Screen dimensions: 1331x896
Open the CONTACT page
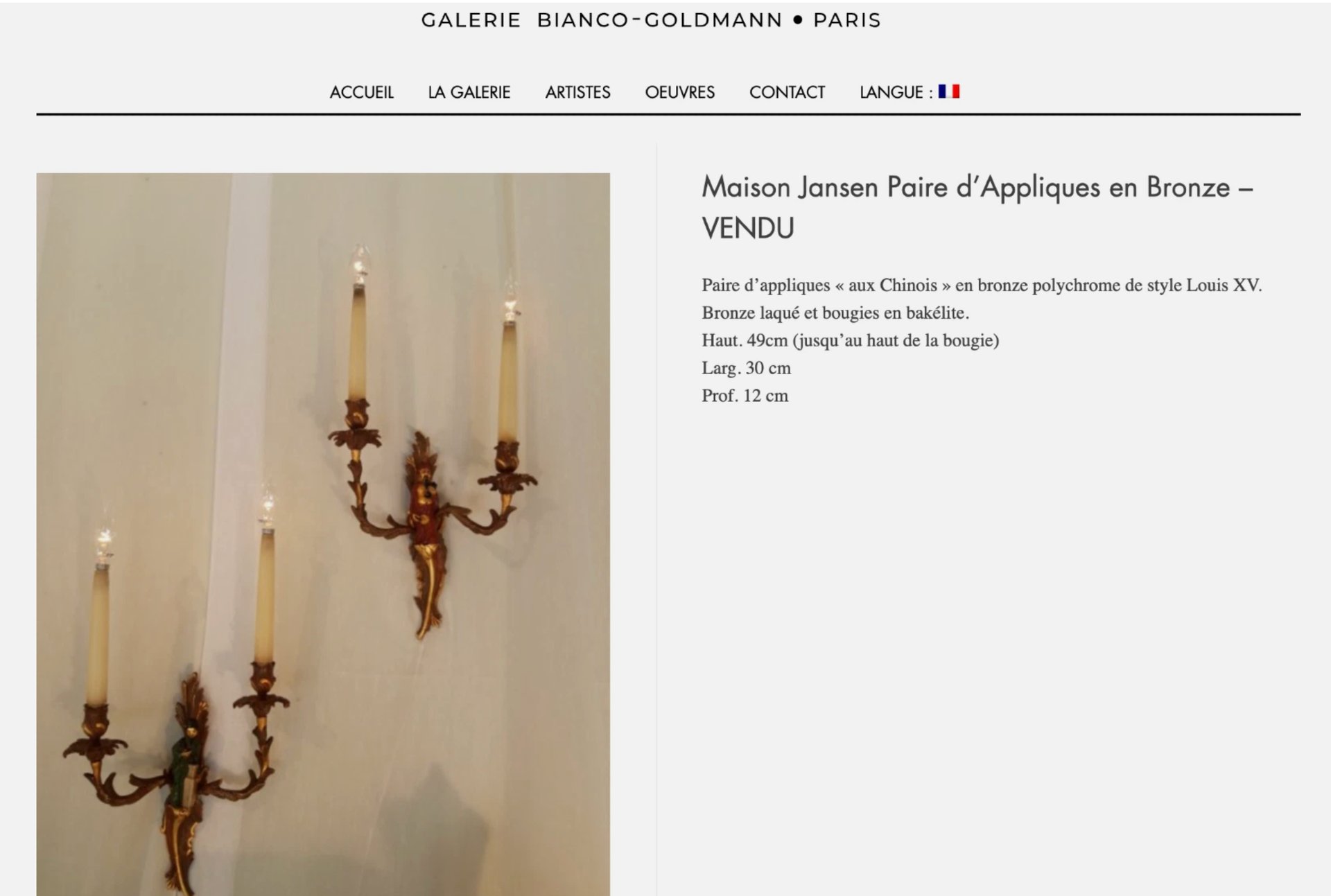787,92
